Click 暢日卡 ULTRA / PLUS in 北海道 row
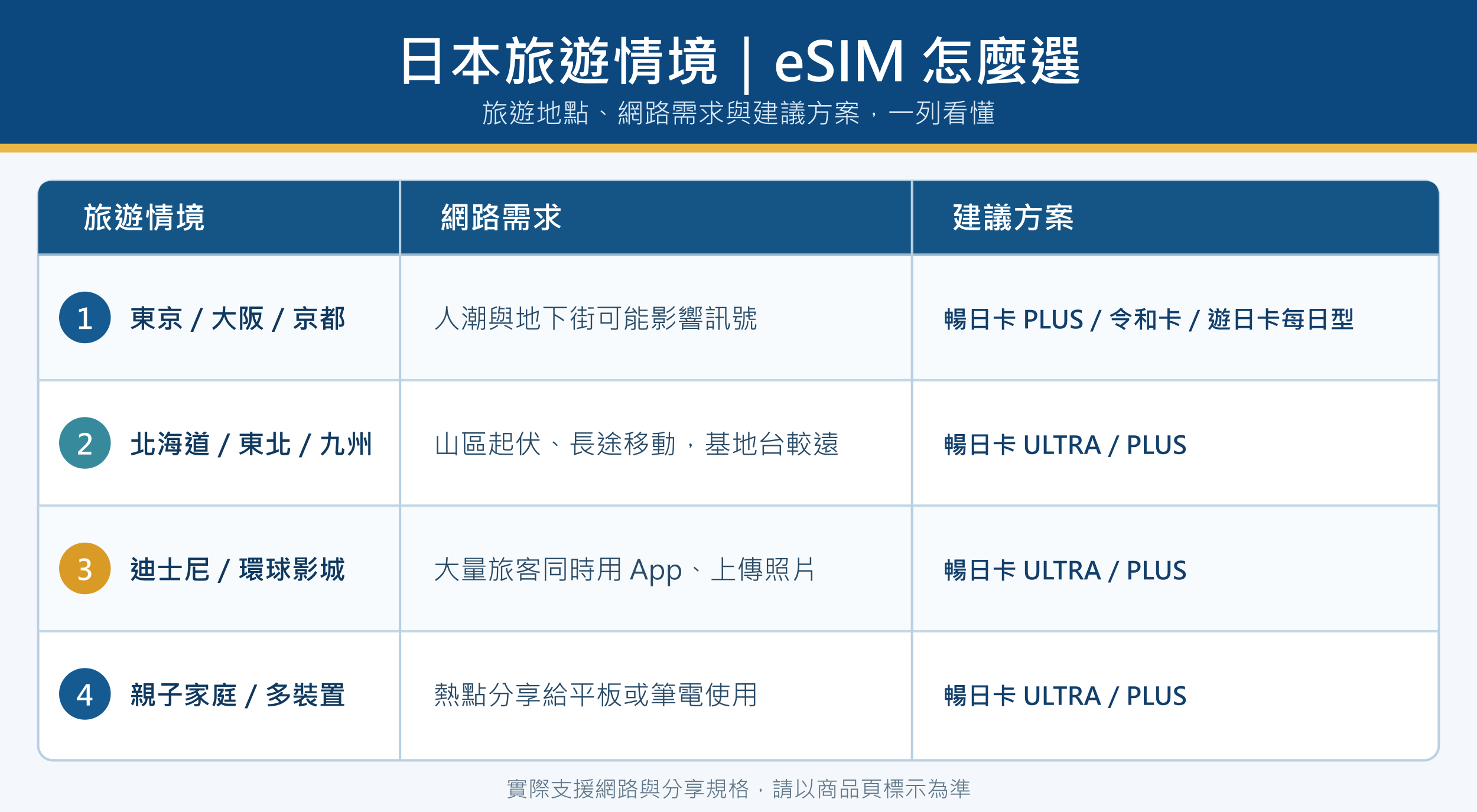Screen dimensions: 1477x812 1065,445
